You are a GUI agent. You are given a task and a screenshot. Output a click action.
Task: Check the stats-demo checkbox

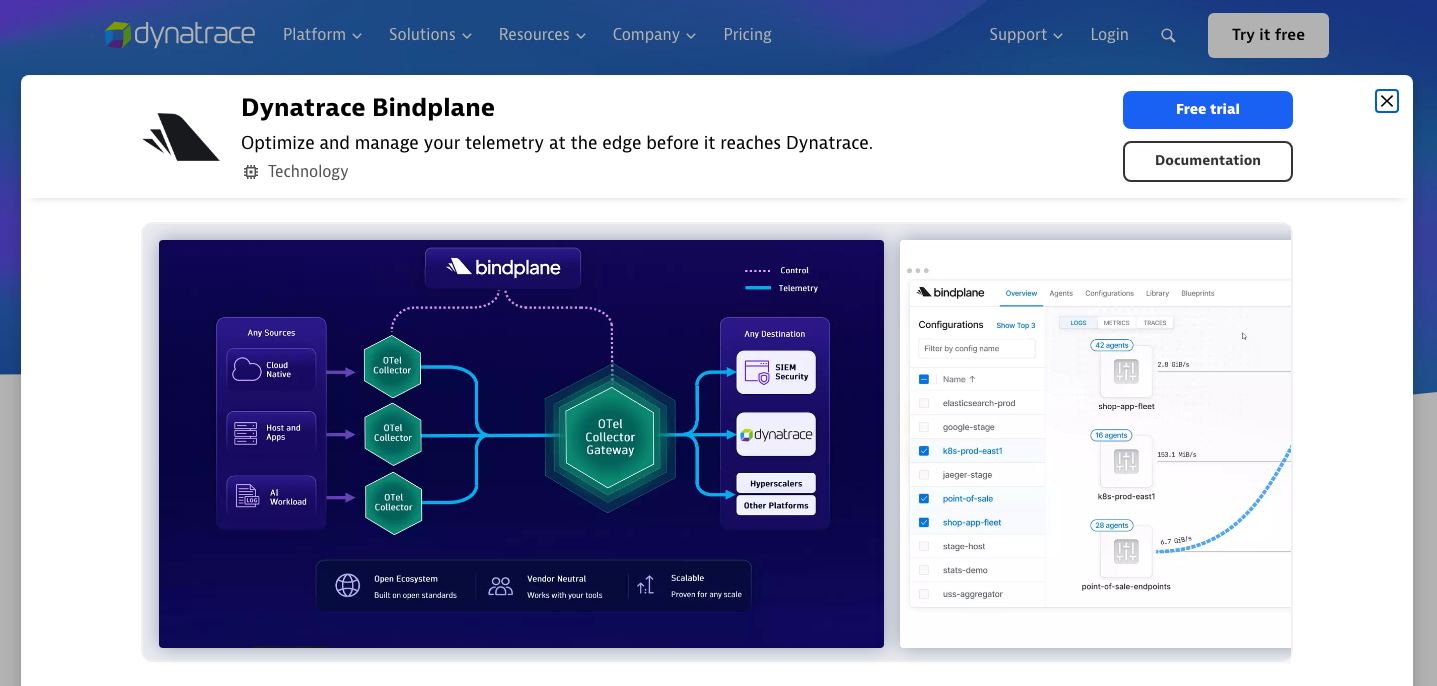coord(924,570)
